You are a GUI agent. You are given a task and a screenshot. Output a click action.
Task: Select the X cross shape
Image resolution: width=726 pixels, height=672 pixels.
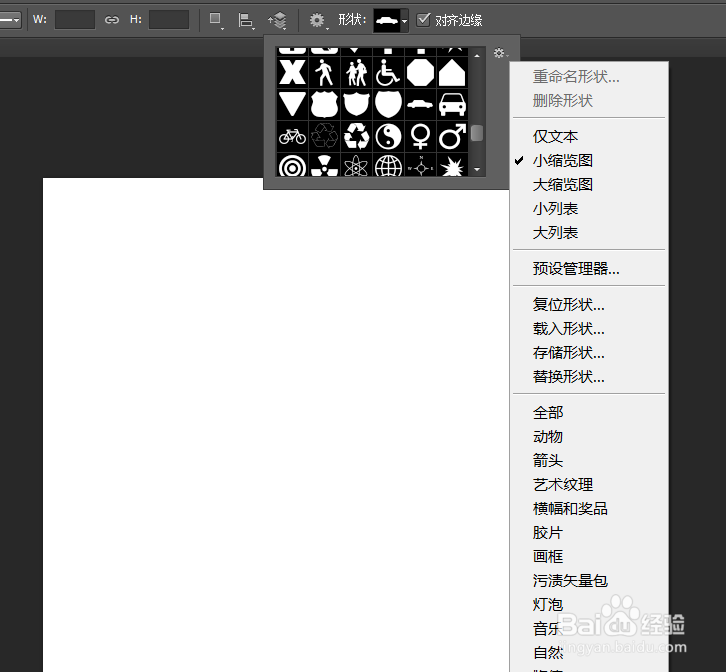(292, 73)
